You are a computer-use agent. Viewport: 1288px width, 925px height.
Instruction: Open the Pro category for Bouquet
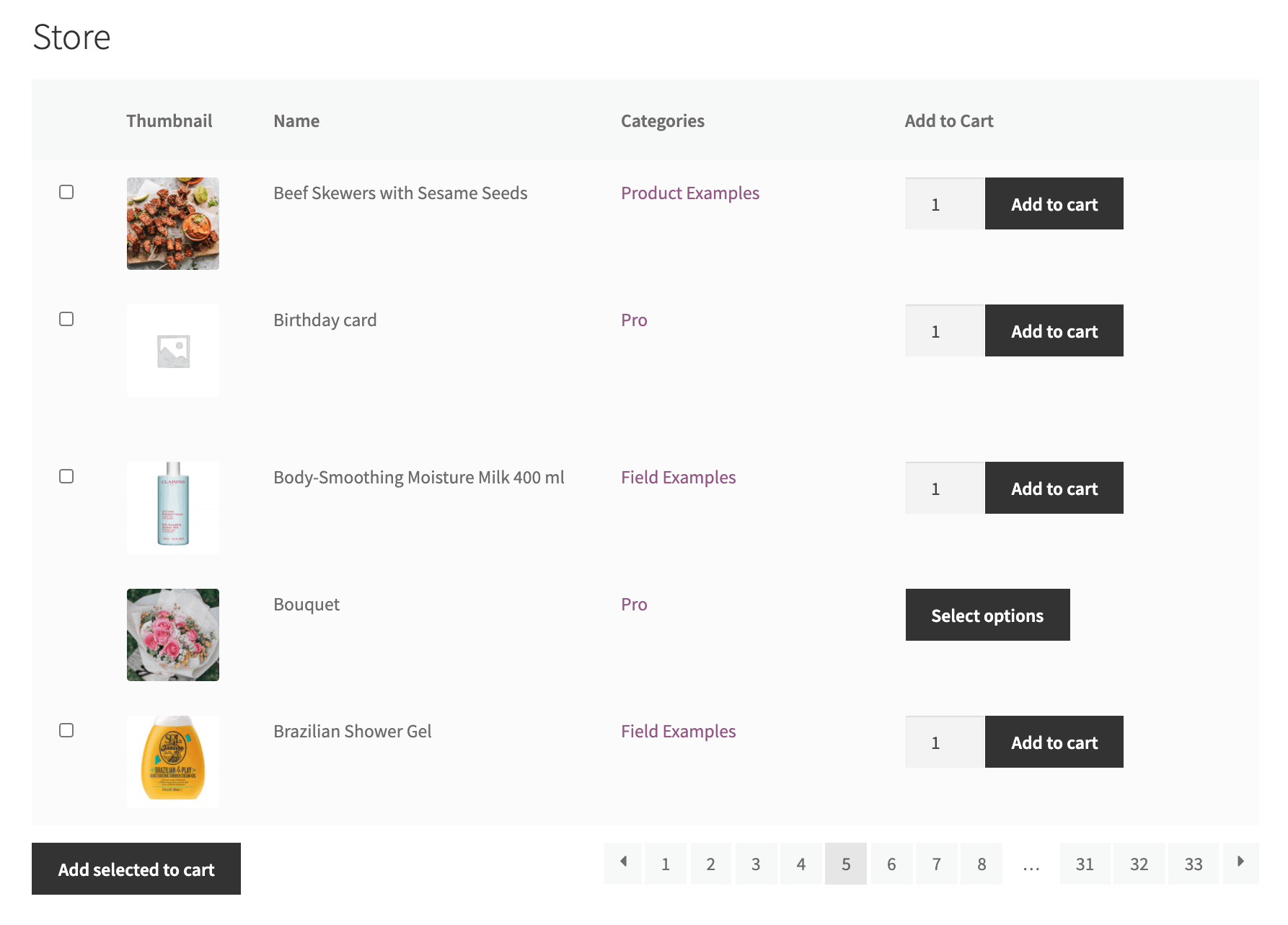click(634, 604)
